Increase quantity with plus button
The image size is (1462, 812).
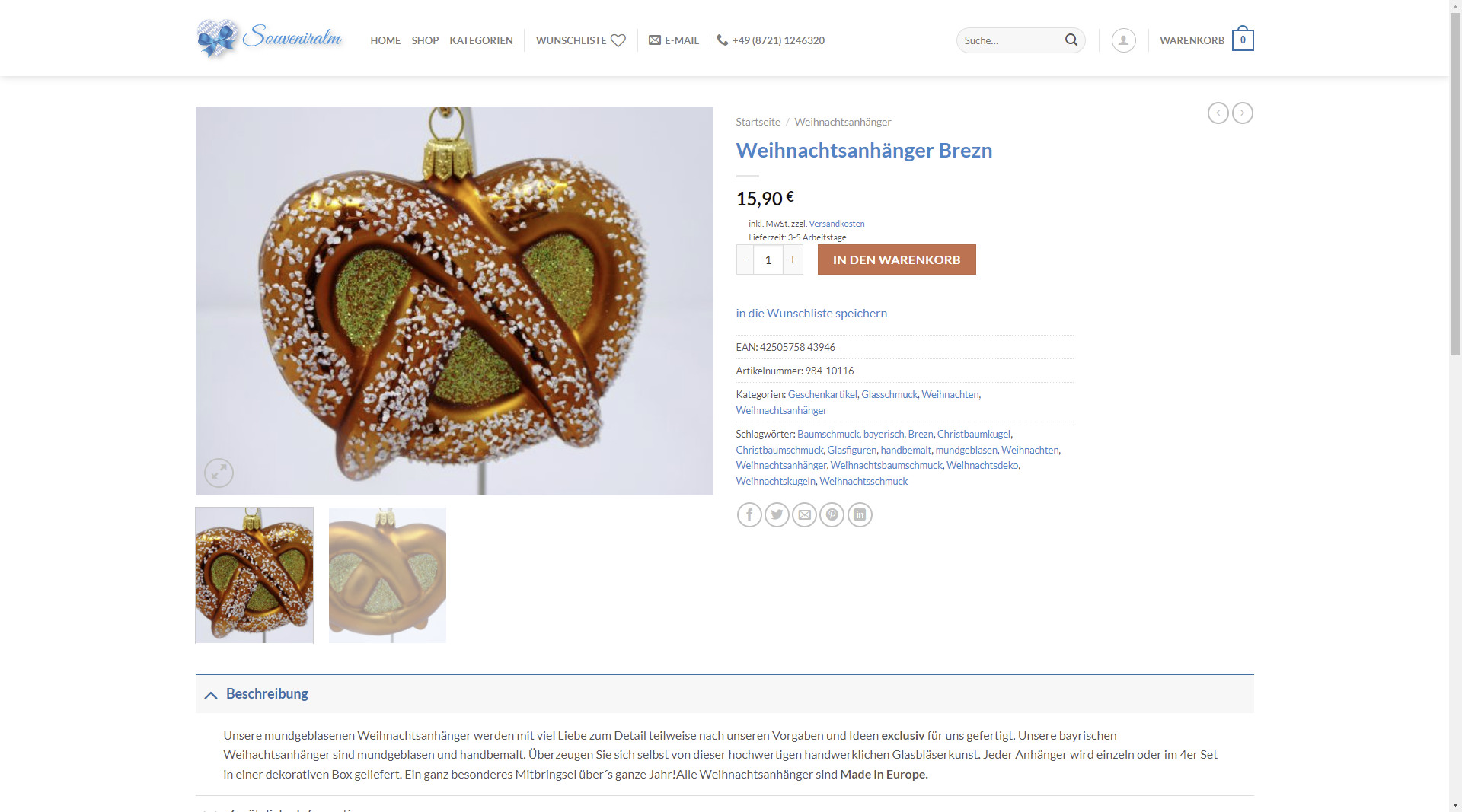coord(793,260)
